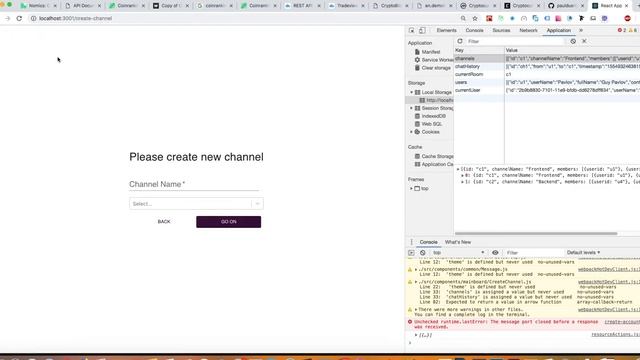Click the red error count badge in DevTools
The height and width of the screenshot is (360, 640).
point(622,31)
